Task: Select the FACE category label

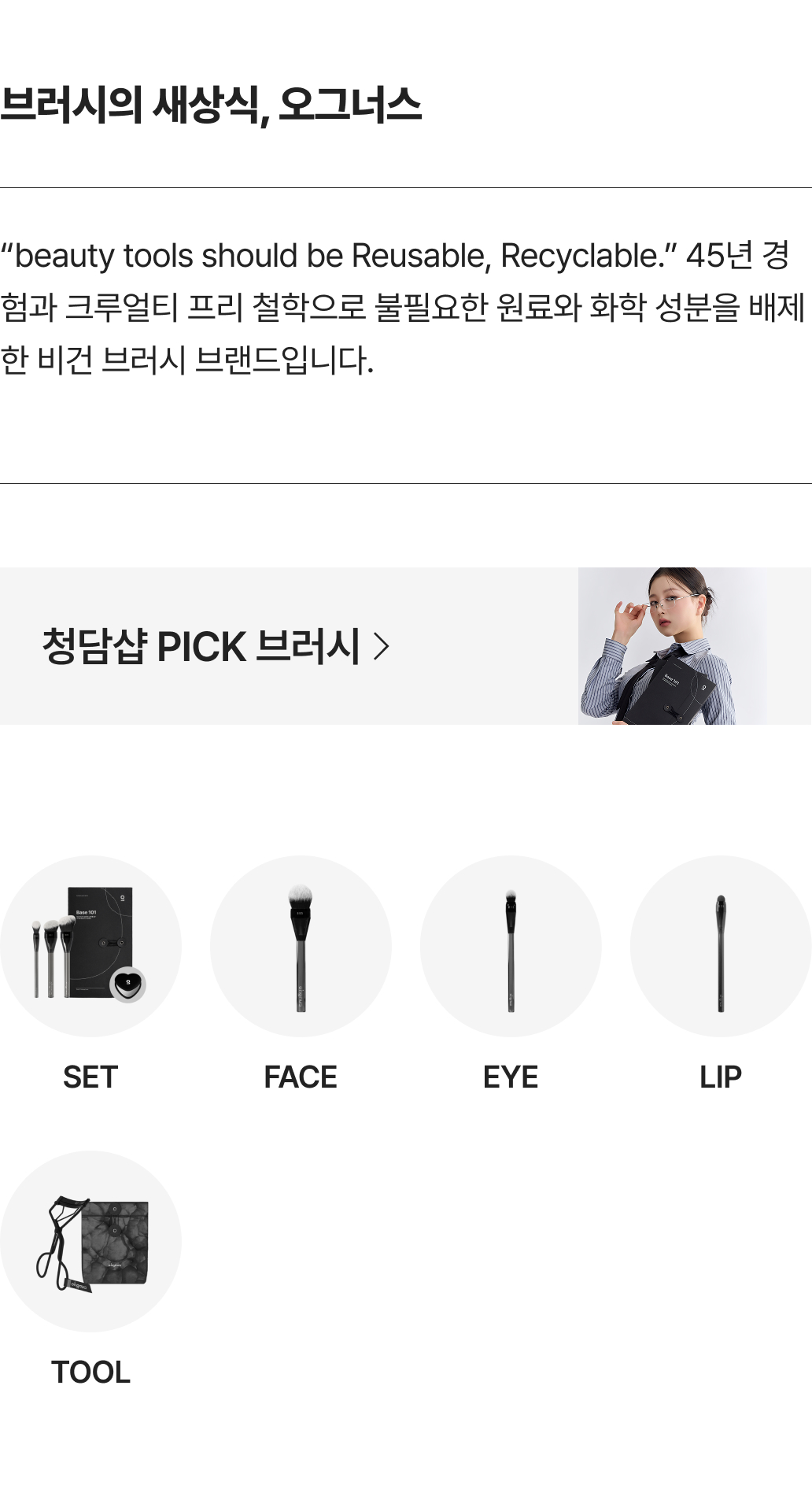Action: click(301, 1077)
